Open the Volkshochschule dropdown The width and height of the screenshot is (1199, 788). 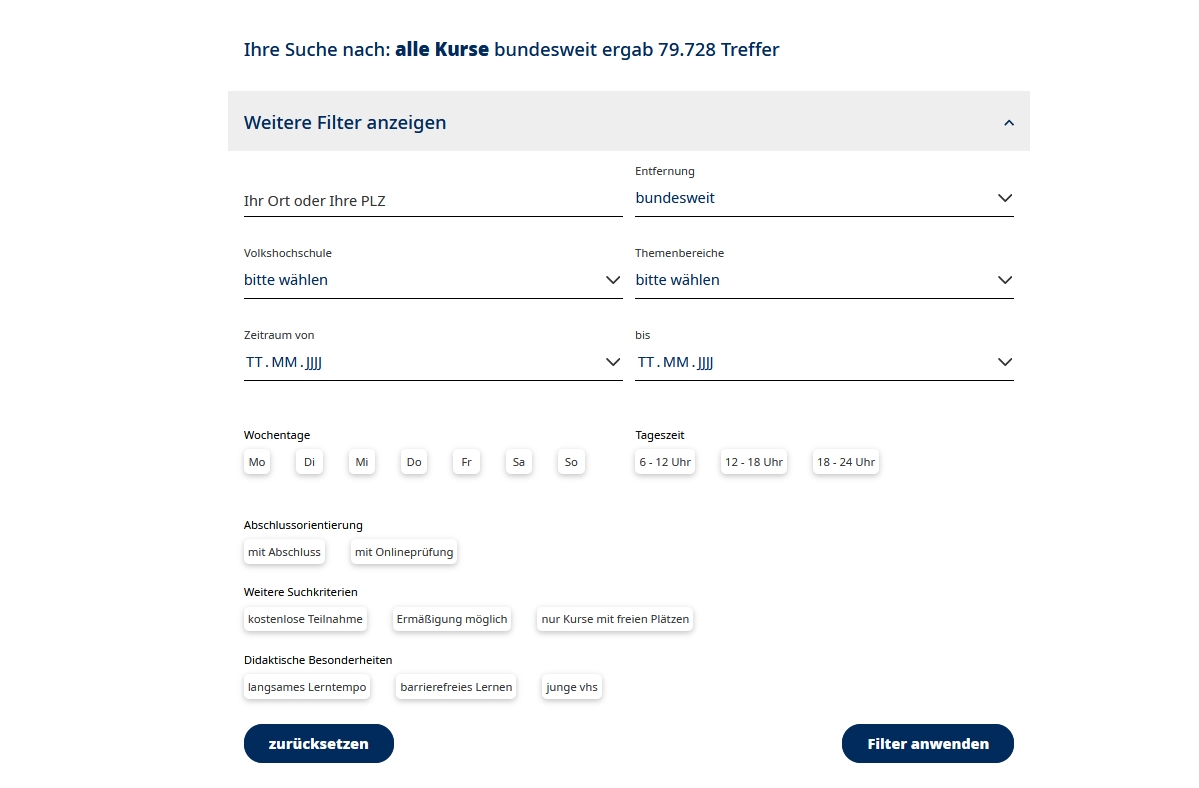pyautogui.click(x=432, y=280)
